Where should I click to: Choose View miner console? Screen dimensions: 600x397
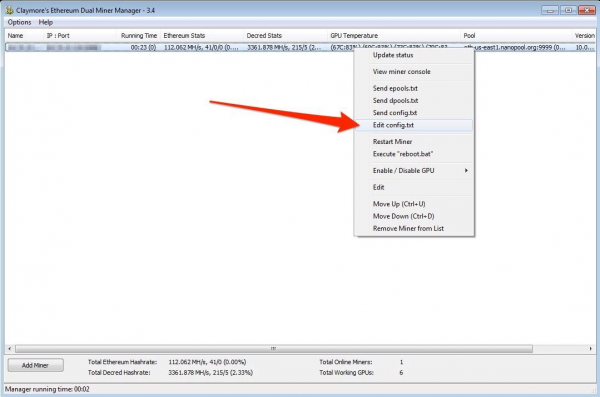(x=401, y=72)
